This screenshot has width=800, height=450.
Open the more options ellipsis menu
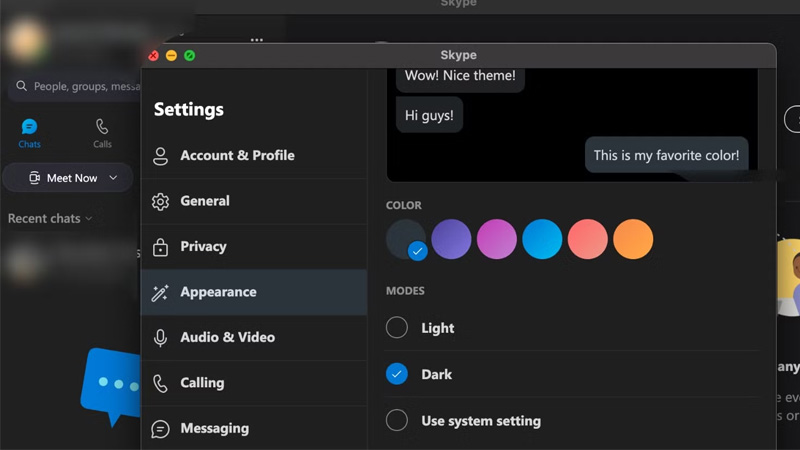pos(257,41)
